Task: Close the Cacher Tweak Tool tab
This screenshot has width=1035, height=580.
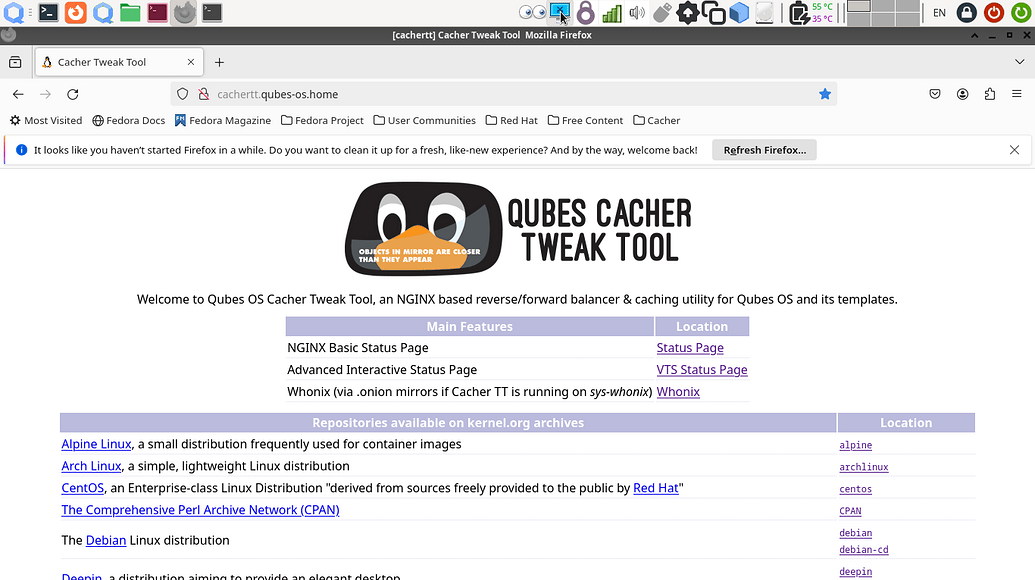Action: click(x=191, y=62)
